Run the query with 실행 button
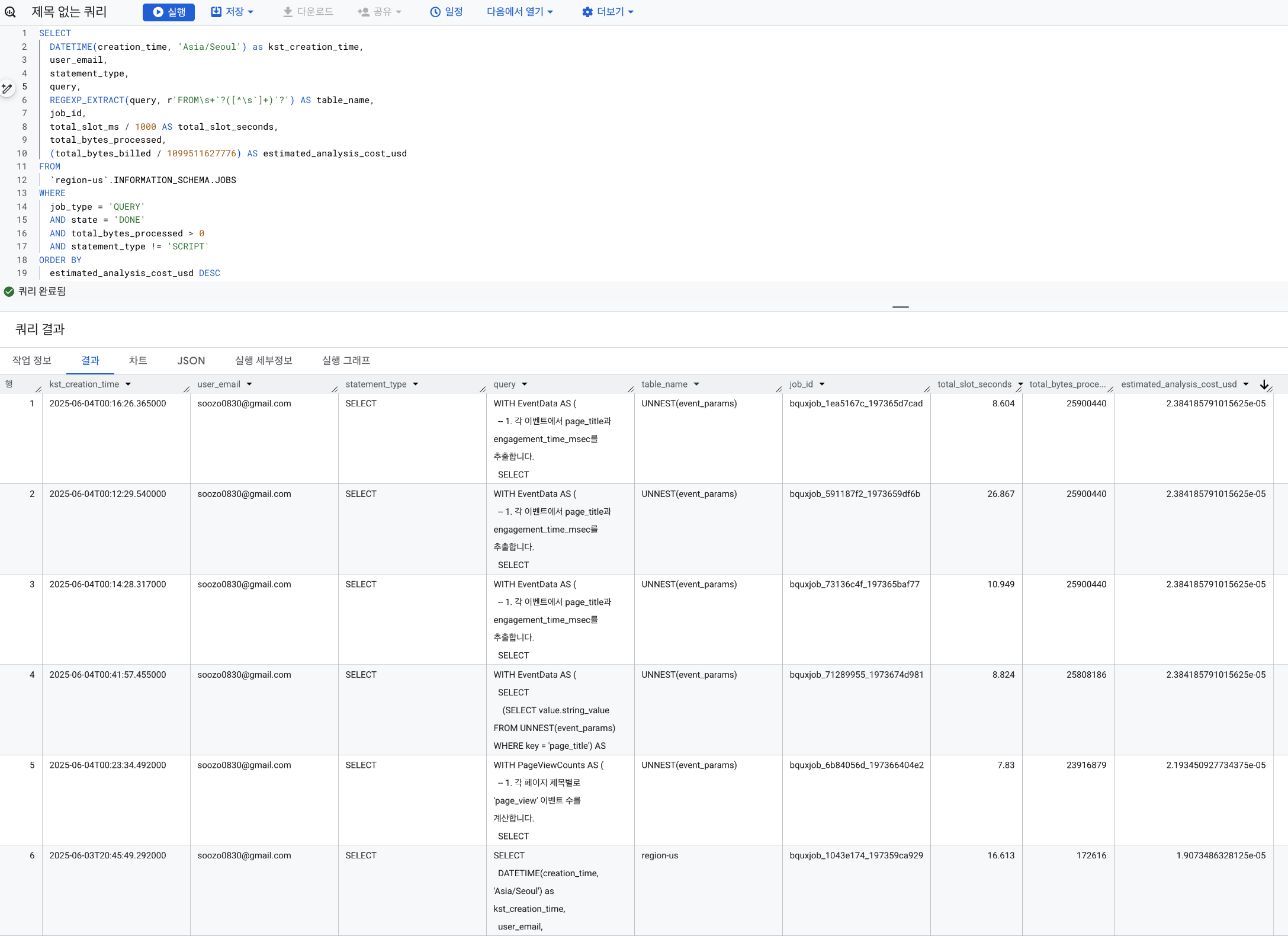 [x=169, y=12]
